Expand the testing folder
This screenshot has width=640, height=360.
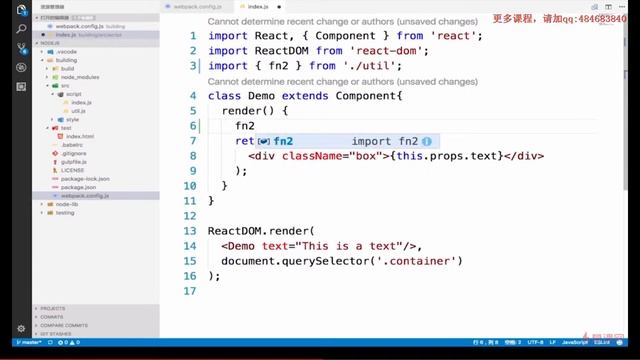coord(96,213)
